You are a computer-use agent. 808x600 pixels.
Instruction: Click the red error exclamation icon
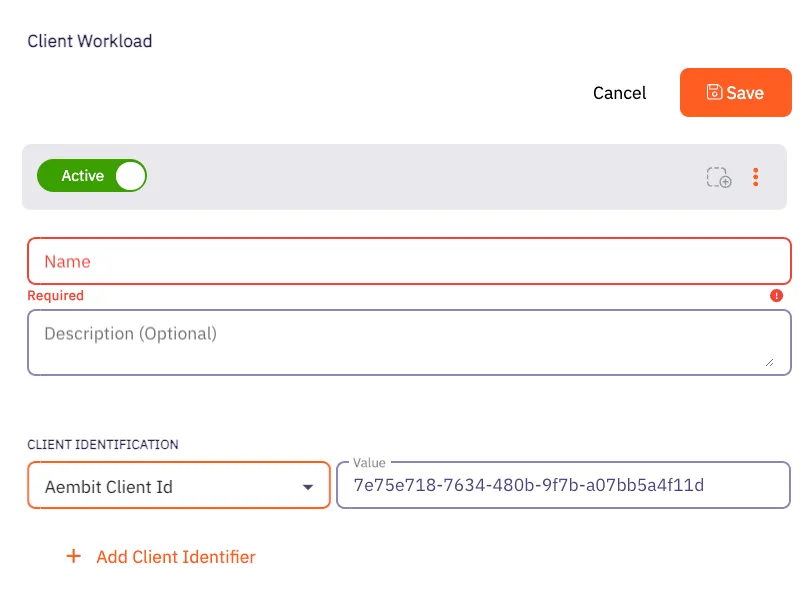[778, 296]
